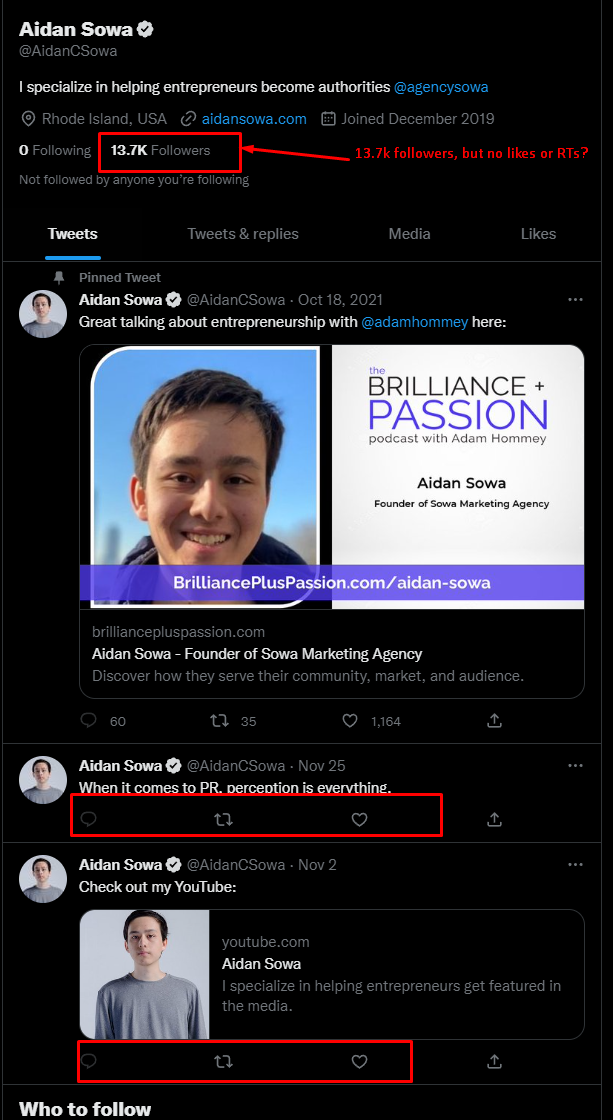Go to the Likes tab

pos(538,233)
